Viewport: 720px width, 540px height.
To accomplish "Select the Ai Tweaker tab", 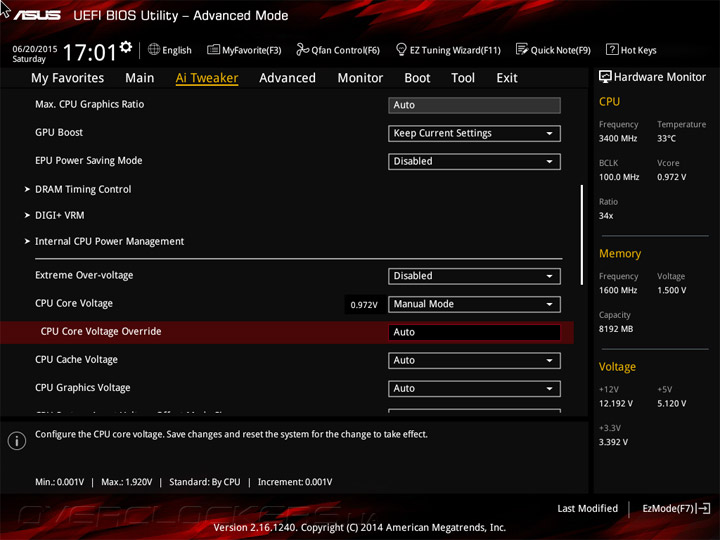I will 207,78.
